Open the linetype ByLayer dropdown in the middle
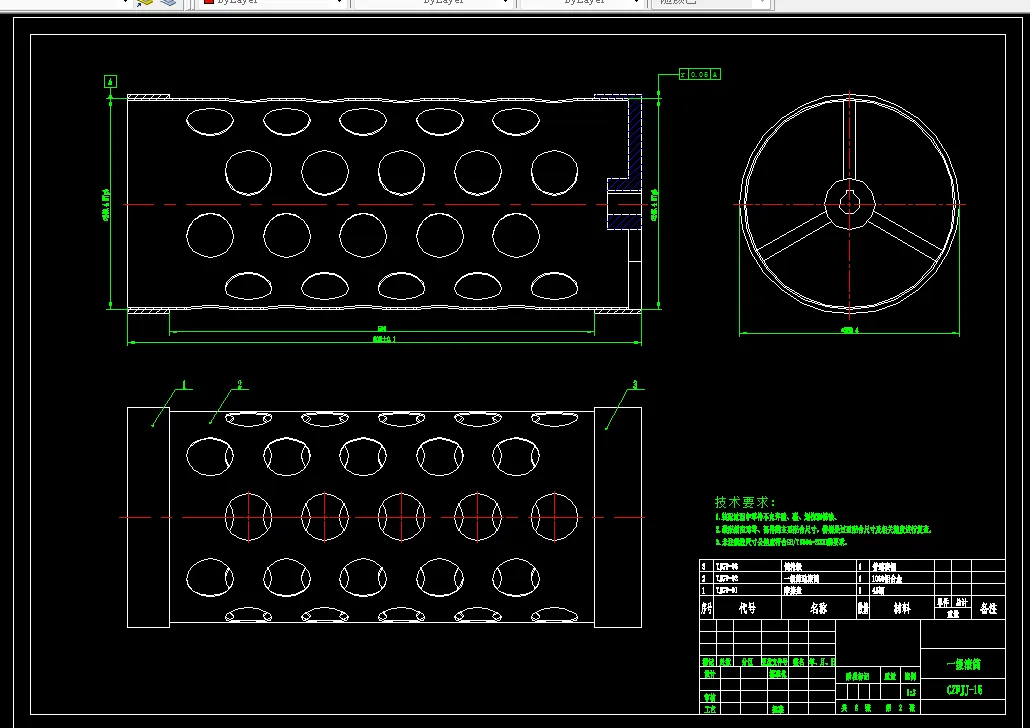Screen dimensions: 1030x728 pos(434,2)
